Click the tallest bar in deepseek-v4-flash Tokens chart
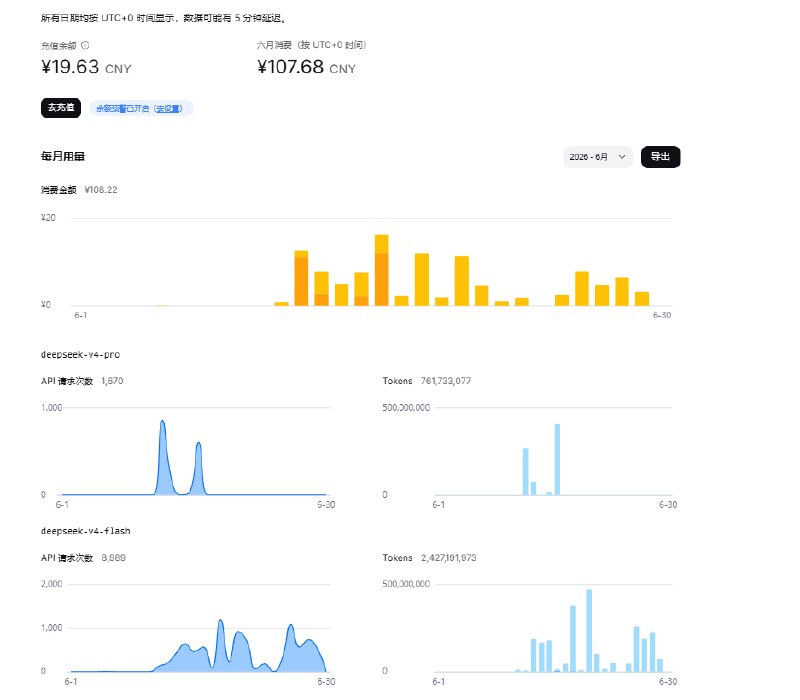Viewport: 800px width, 700px height. pos(589,631)
